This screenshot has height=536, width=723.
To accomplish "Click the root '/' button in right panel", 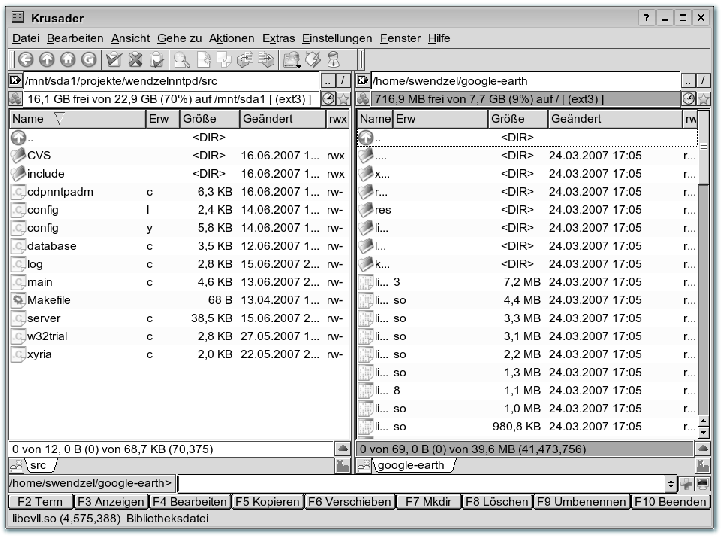I will pyautogui.click(x=704, y=80).
